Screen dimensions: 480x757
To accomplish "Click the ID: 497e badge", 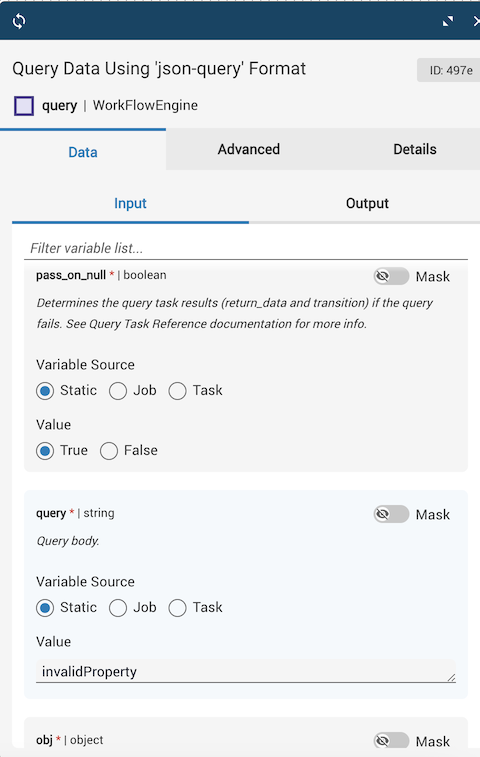I will 450,70.
